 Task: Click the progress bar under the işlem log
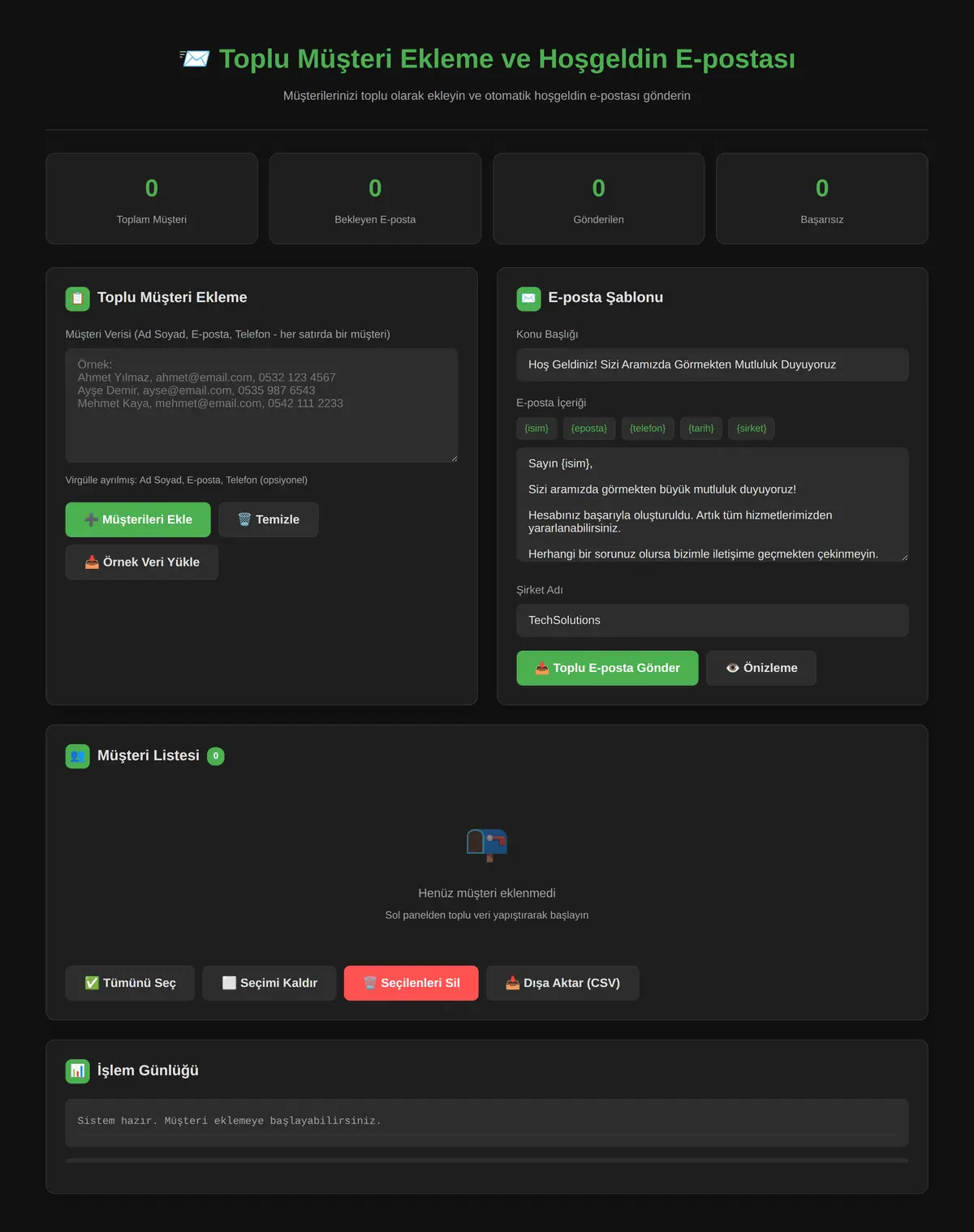tap(487, 1161)
